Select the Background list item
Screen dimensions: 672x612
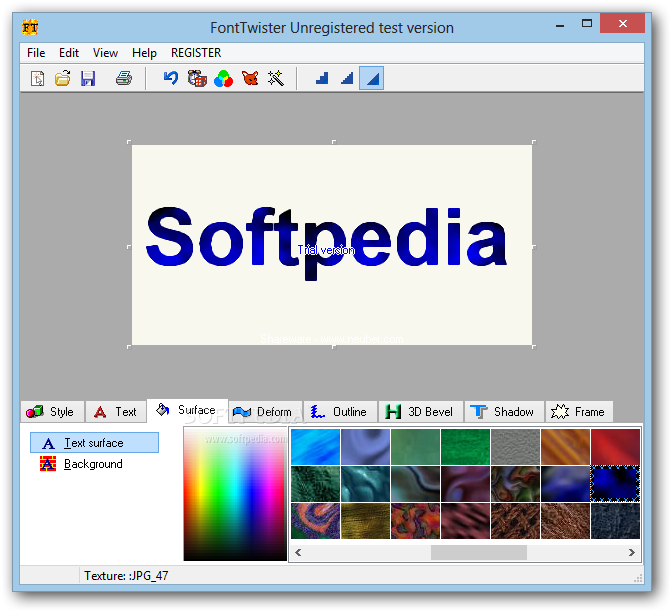81,464
